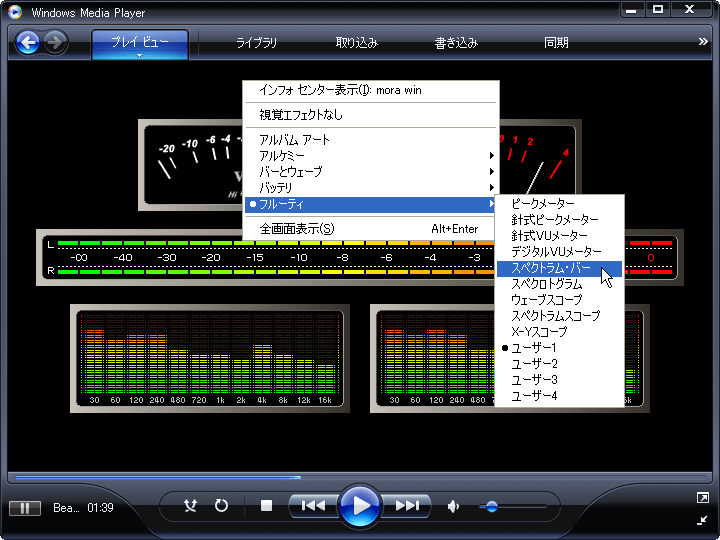Click the elapsed time 01:39
The height and width of the screenshot is (540, 720).
pos(100,508)
